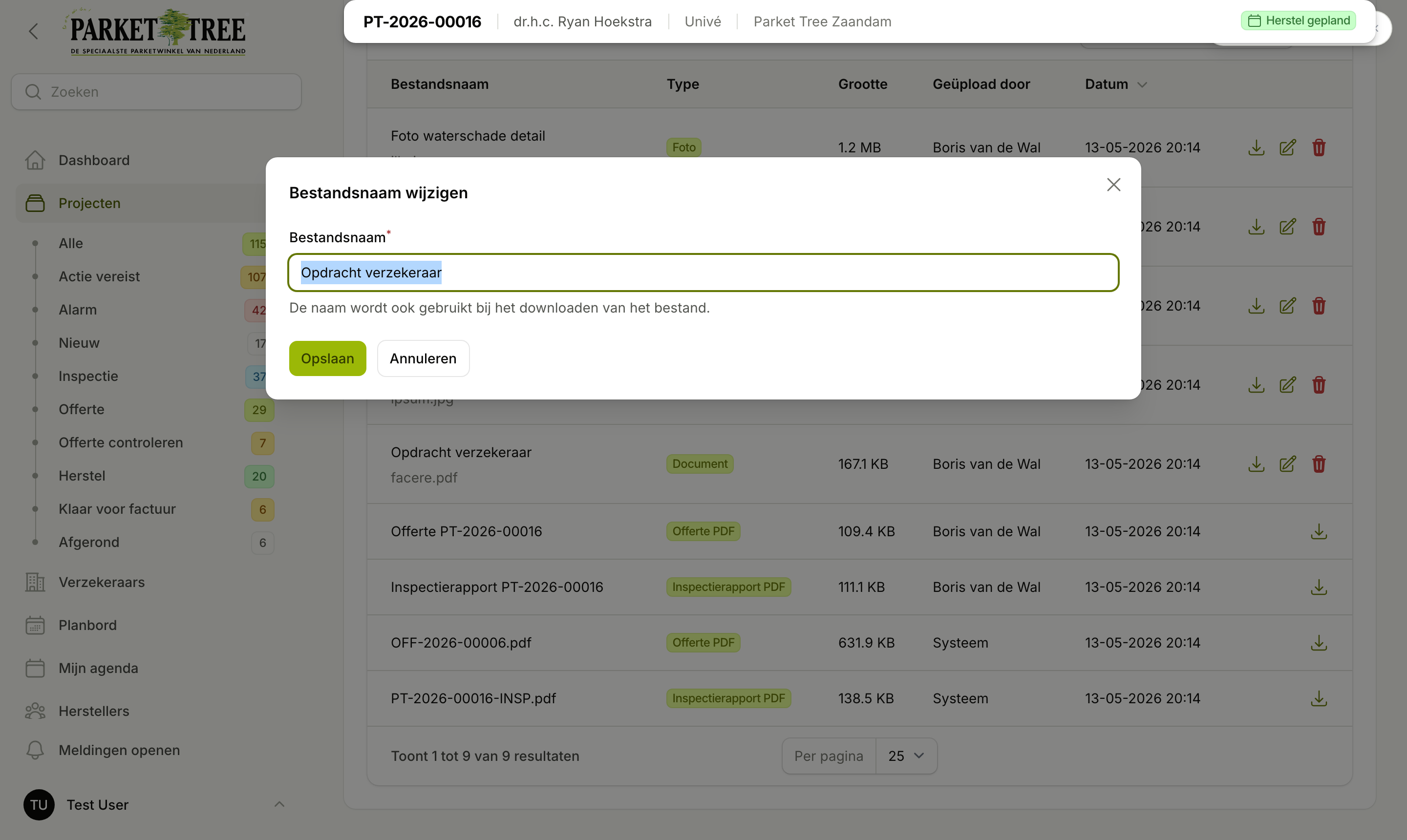Click the Document type badge
This screenshot has height=840, width=1407.
click(x=700, y=463)
